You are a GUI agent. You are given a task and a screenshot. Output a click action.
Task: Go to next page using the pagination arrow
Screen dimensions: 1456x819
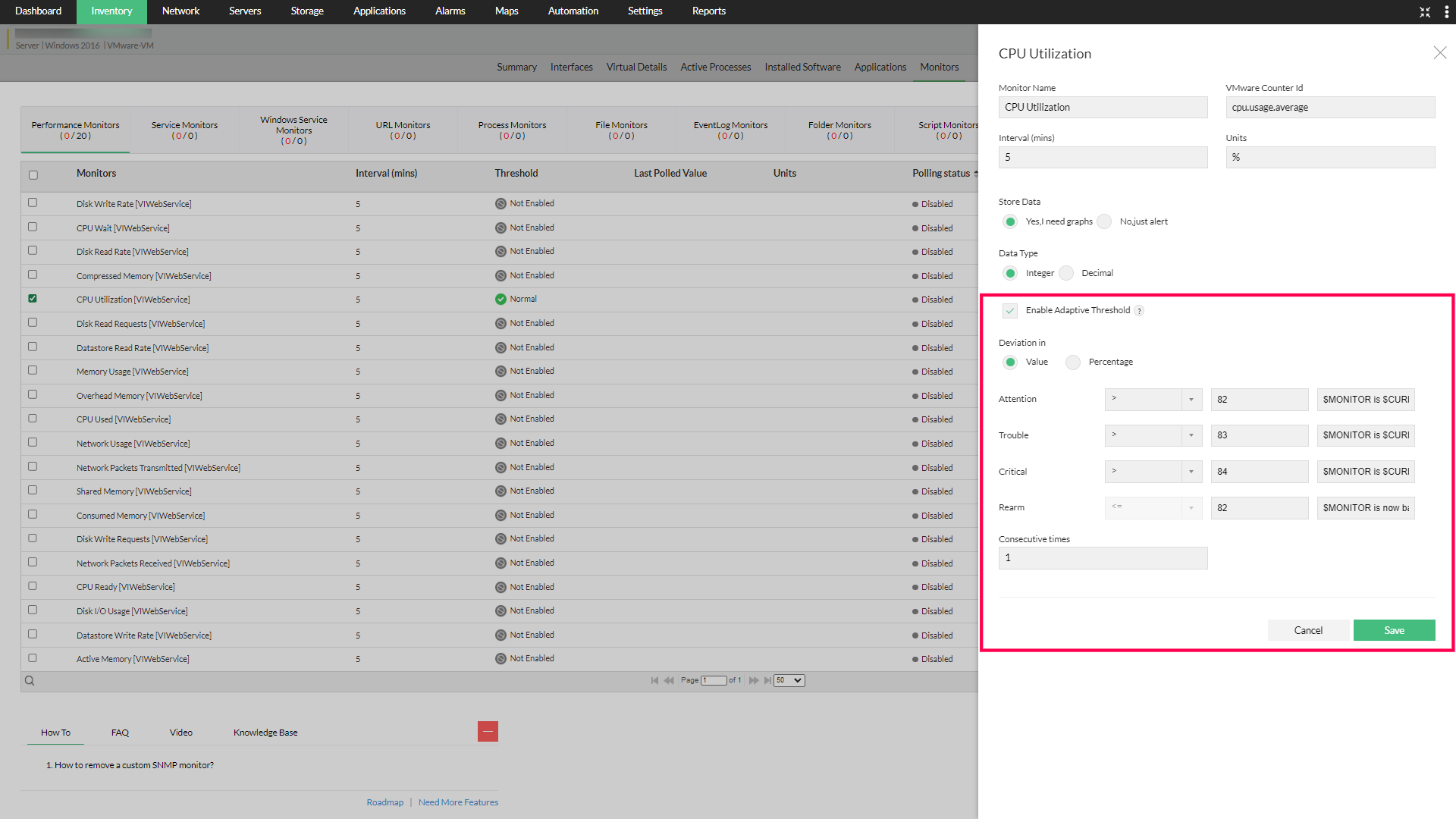[x=753, y=681]
